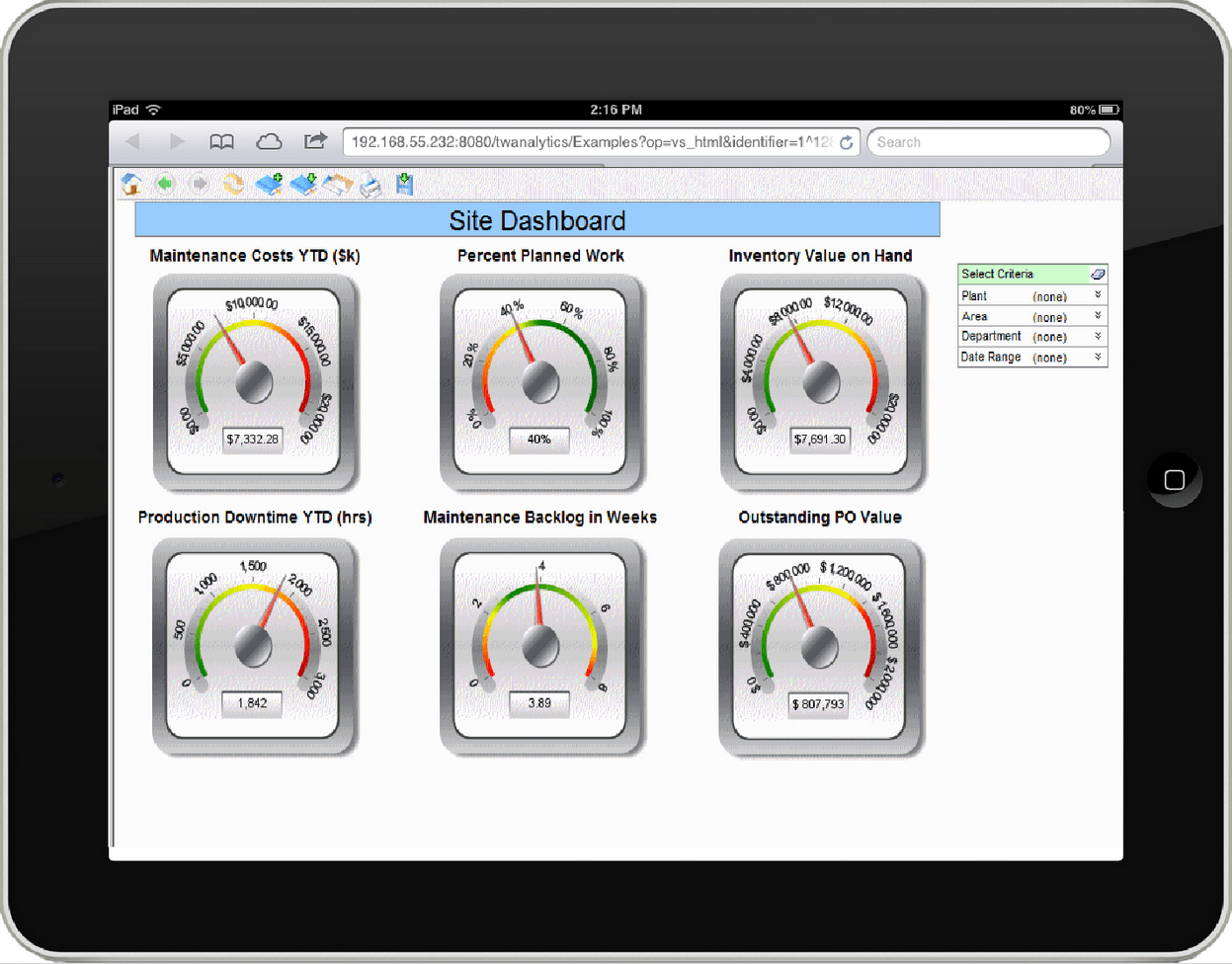Click the $7,332.28 value box on Maintenance Costs

tap(255, 440)
